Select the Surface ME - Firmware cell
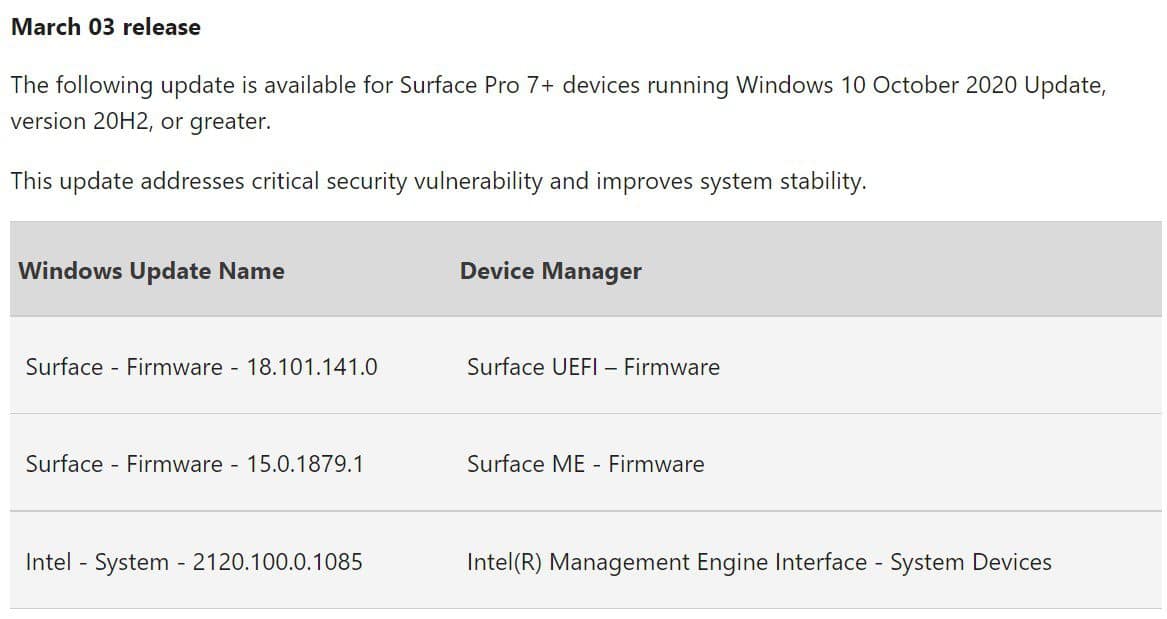 [586, 464]
